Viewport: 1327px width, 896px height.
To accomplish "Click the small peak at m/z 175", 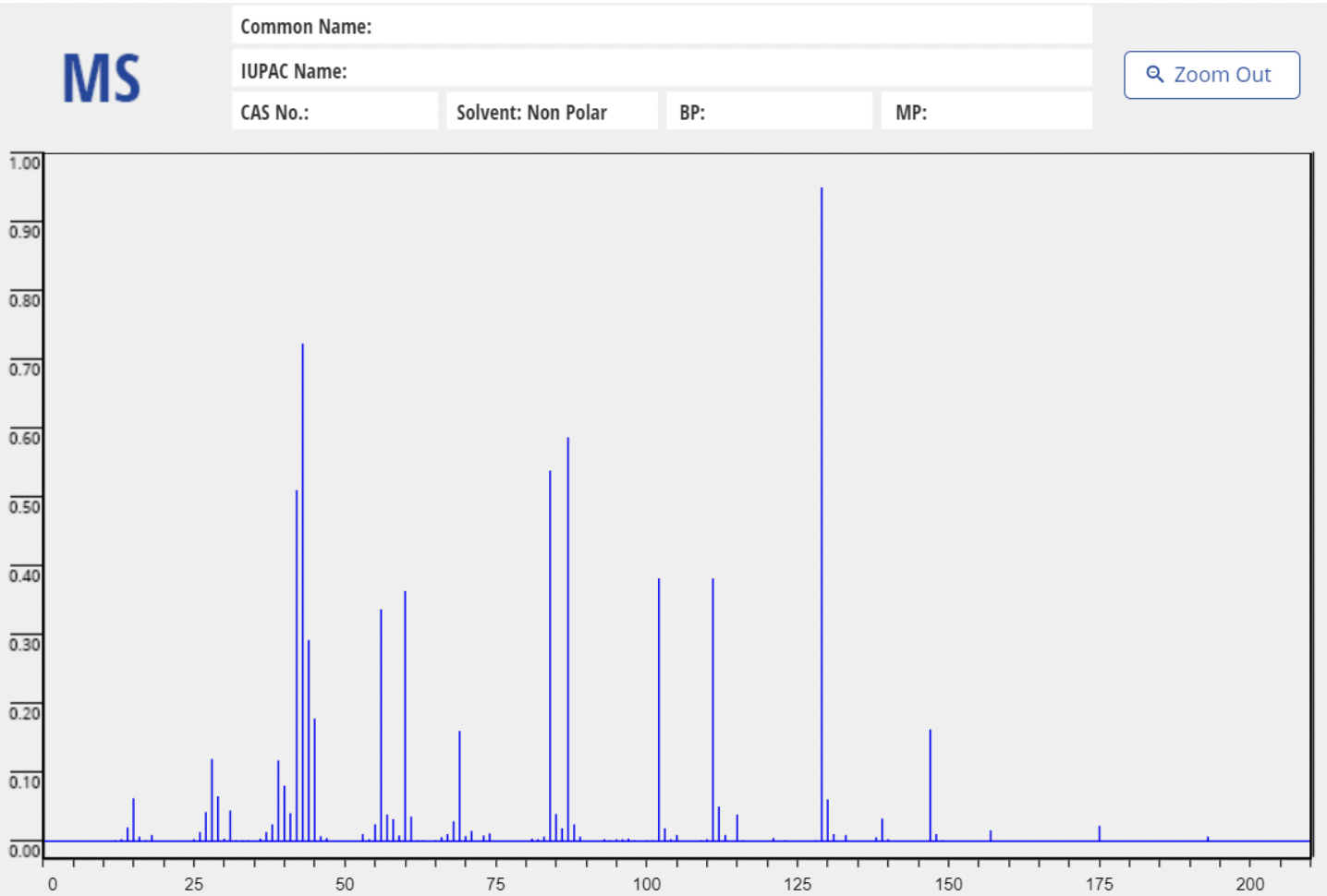I will click(x=1100, y=833).
